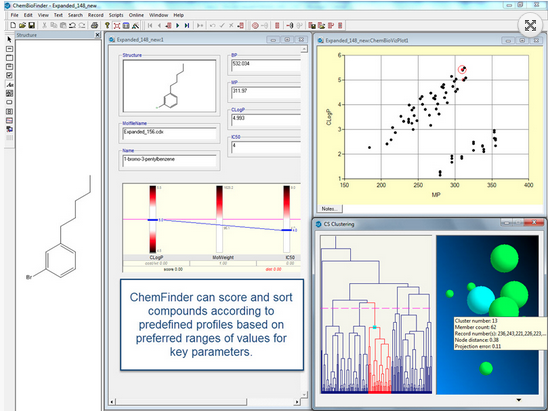Select the Plain Text tool
Screen dimensions: 548x411
(x=9, y=85)
